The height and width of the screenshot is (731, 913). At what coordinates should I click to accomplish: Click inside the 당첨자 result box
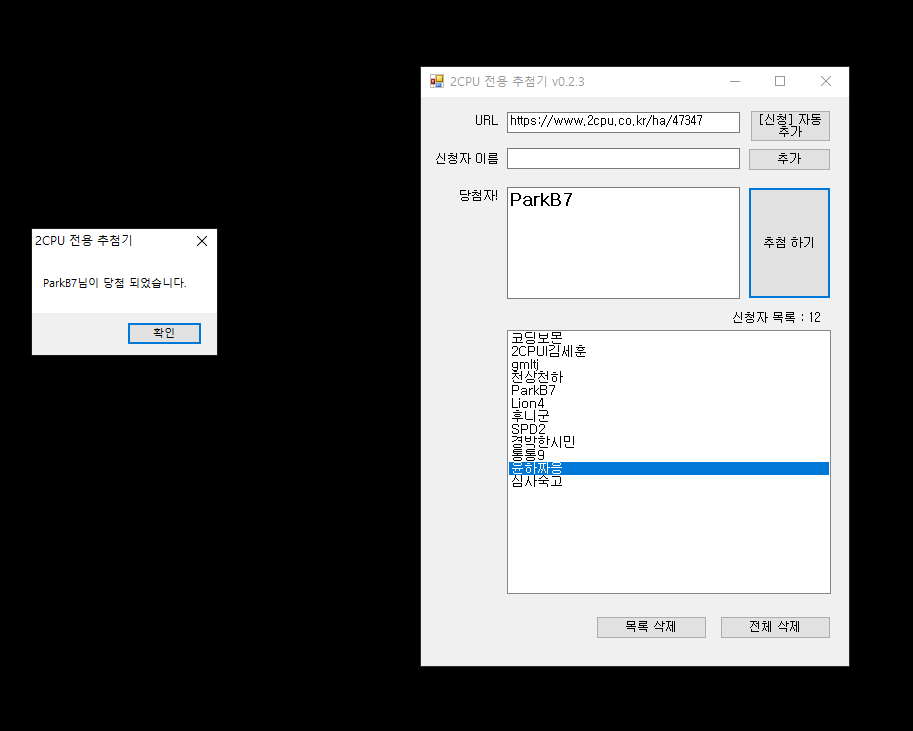pos(623,243)
